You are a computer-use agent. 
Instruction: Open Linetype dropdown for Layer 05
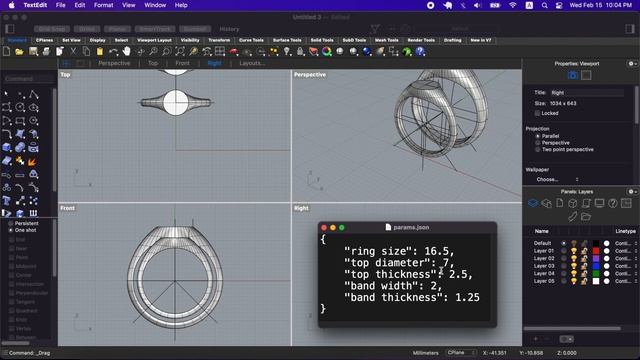point(626,281)
